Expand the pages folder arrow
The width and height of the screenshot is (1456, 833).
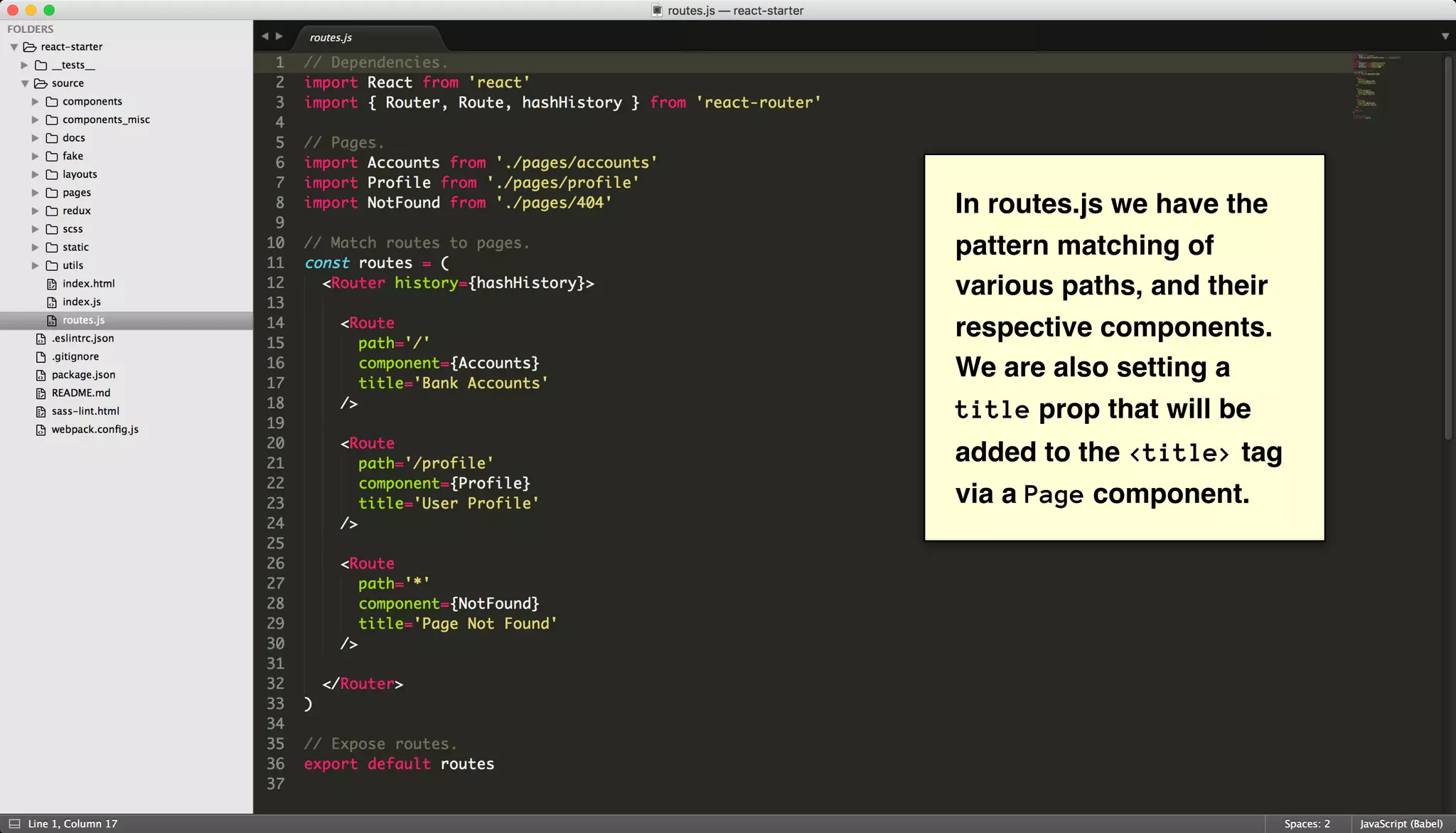(35, 193)
